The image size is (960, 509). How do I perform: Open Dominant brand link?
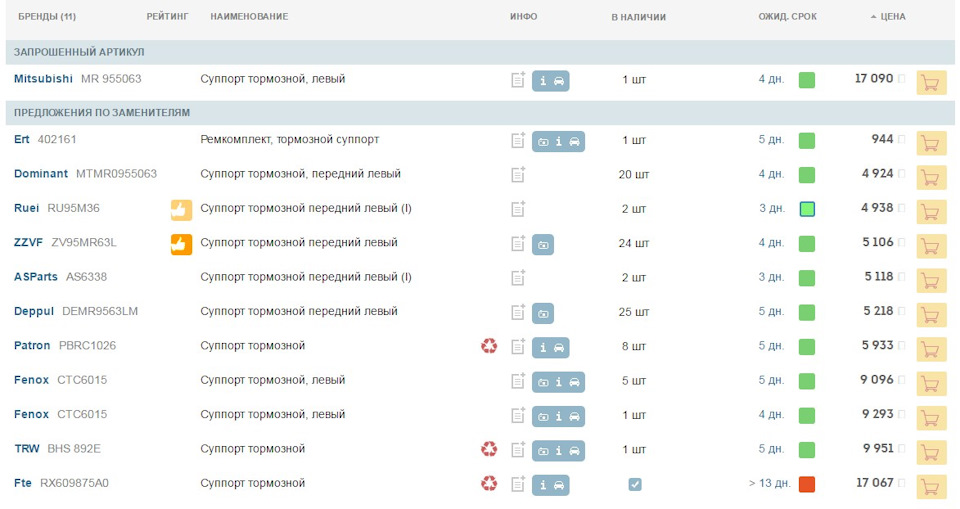40,173
